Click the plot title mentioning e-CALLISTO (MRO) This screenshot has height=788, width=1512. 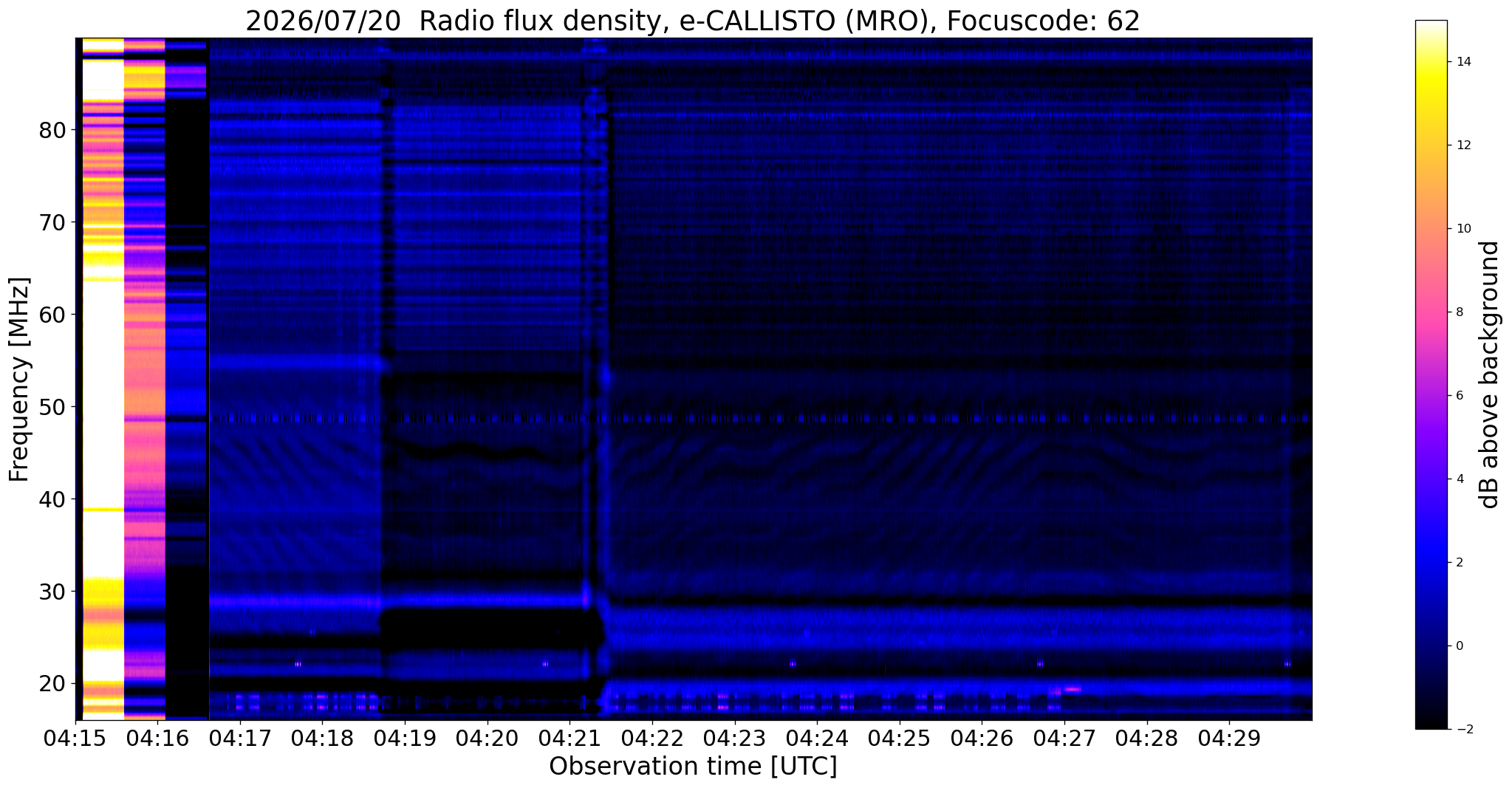tap(693, 21)
